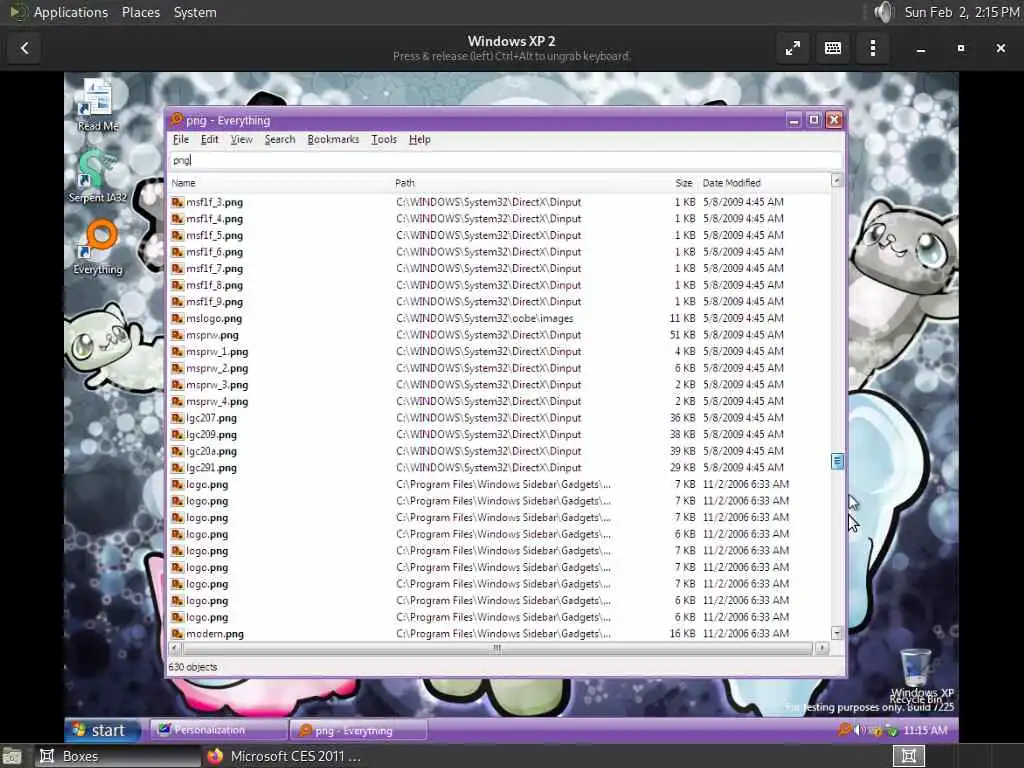The width and height of the screenshot is (1024, 768).
Task: Click the GNOME panel date and time
Action: point(961,12)
